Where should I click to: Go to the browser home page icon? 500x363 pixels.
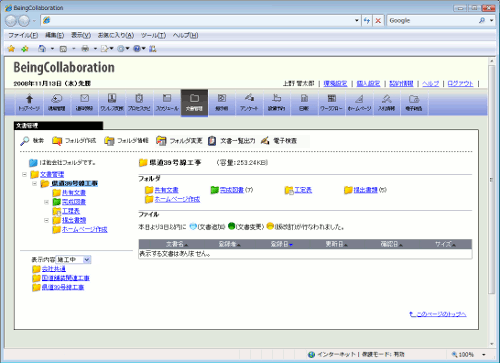click(x=42, y=49)
